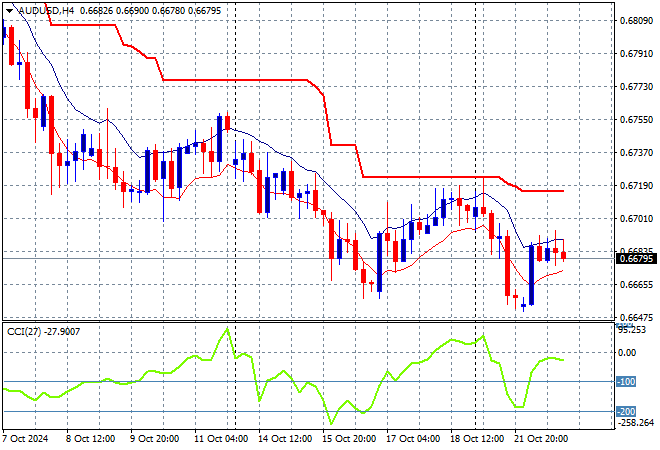Viewport: 660px width, 450px height.
Task: Select the 0.66655 price axis label
Action: coord(636,285)
